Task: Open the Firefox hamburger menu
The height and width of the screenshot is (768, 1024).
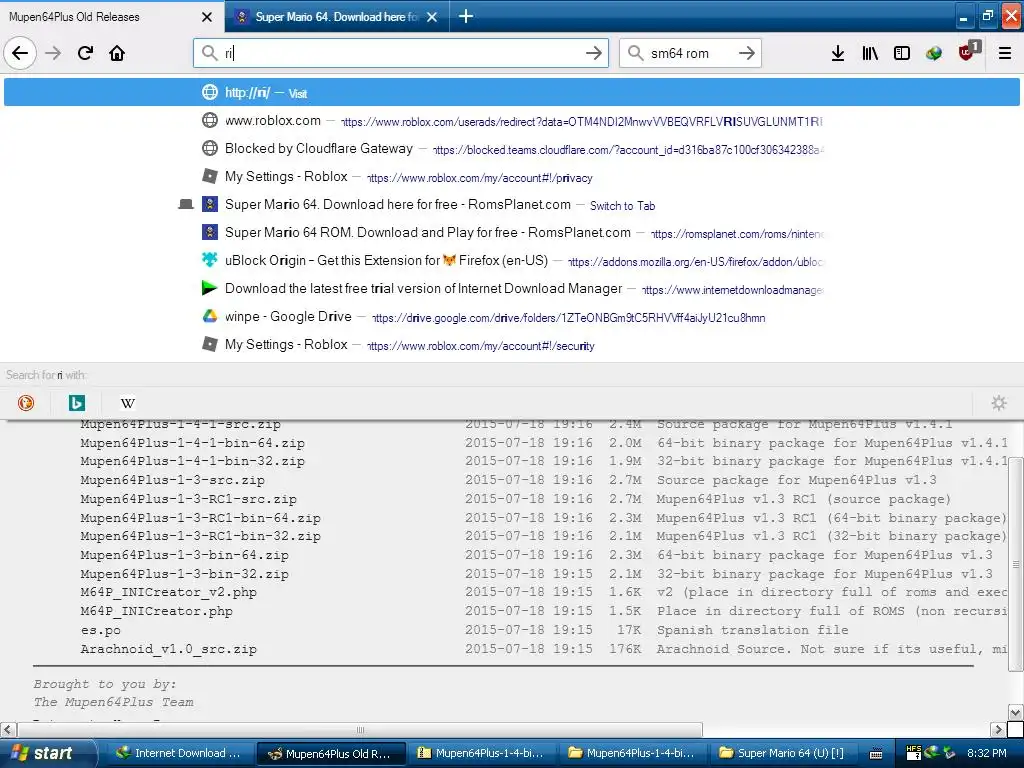Action: pyautogui.click(x=1005, y=53)
